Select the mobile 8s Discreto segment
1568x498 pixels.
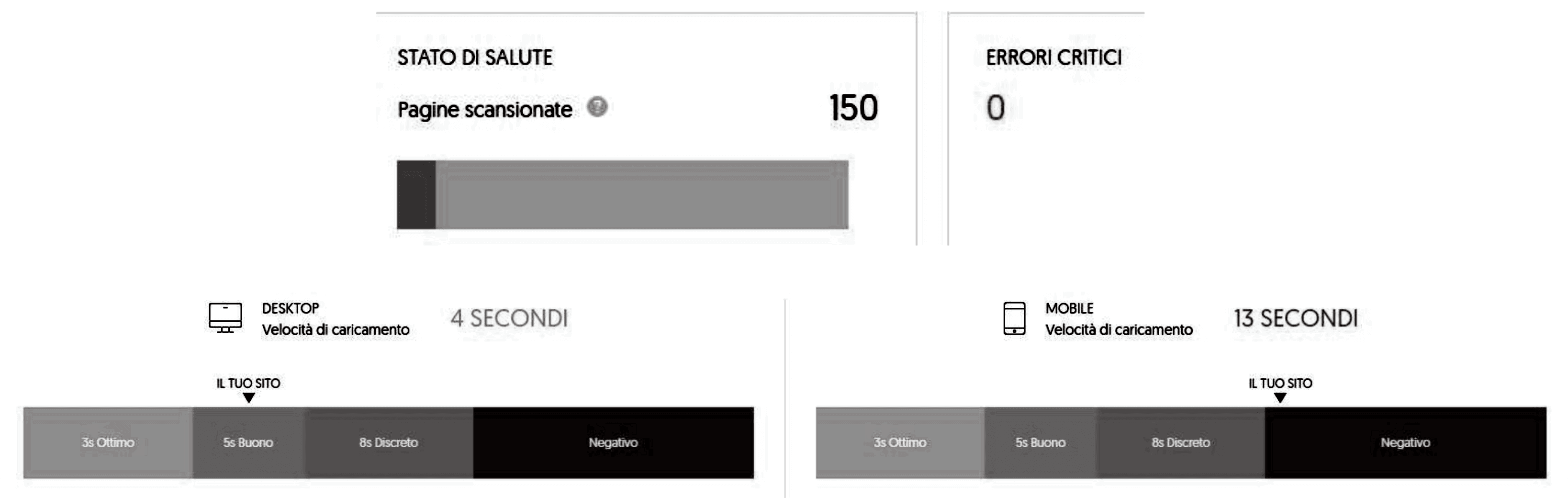click(x=1180, y=442)
